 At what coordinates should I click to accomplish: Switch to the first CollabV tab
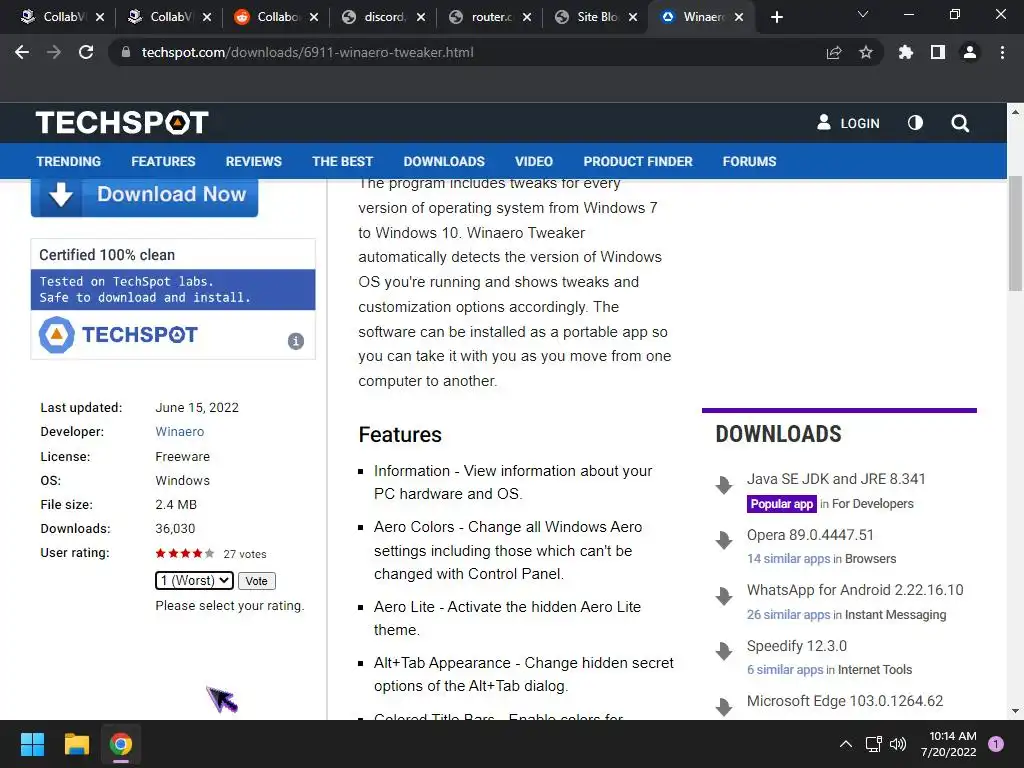tap(64, 17)
